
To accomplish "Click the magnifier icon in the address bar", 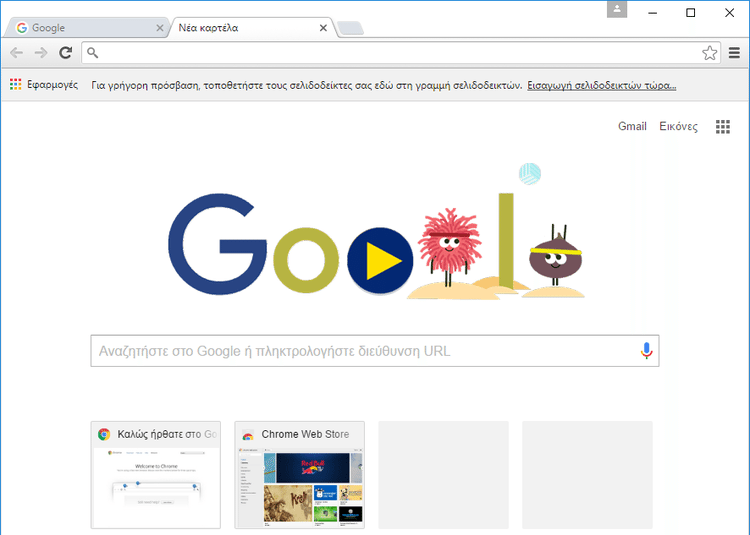I will pyautogui.click(x=93, y=53).
